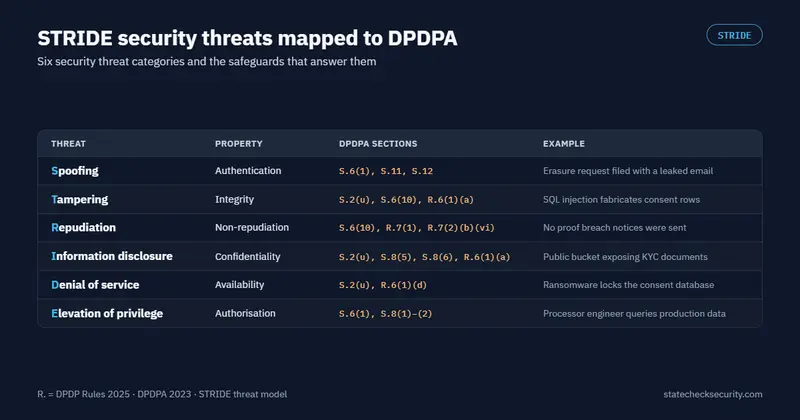Click the PROPERTY column header

click(238, 144)
